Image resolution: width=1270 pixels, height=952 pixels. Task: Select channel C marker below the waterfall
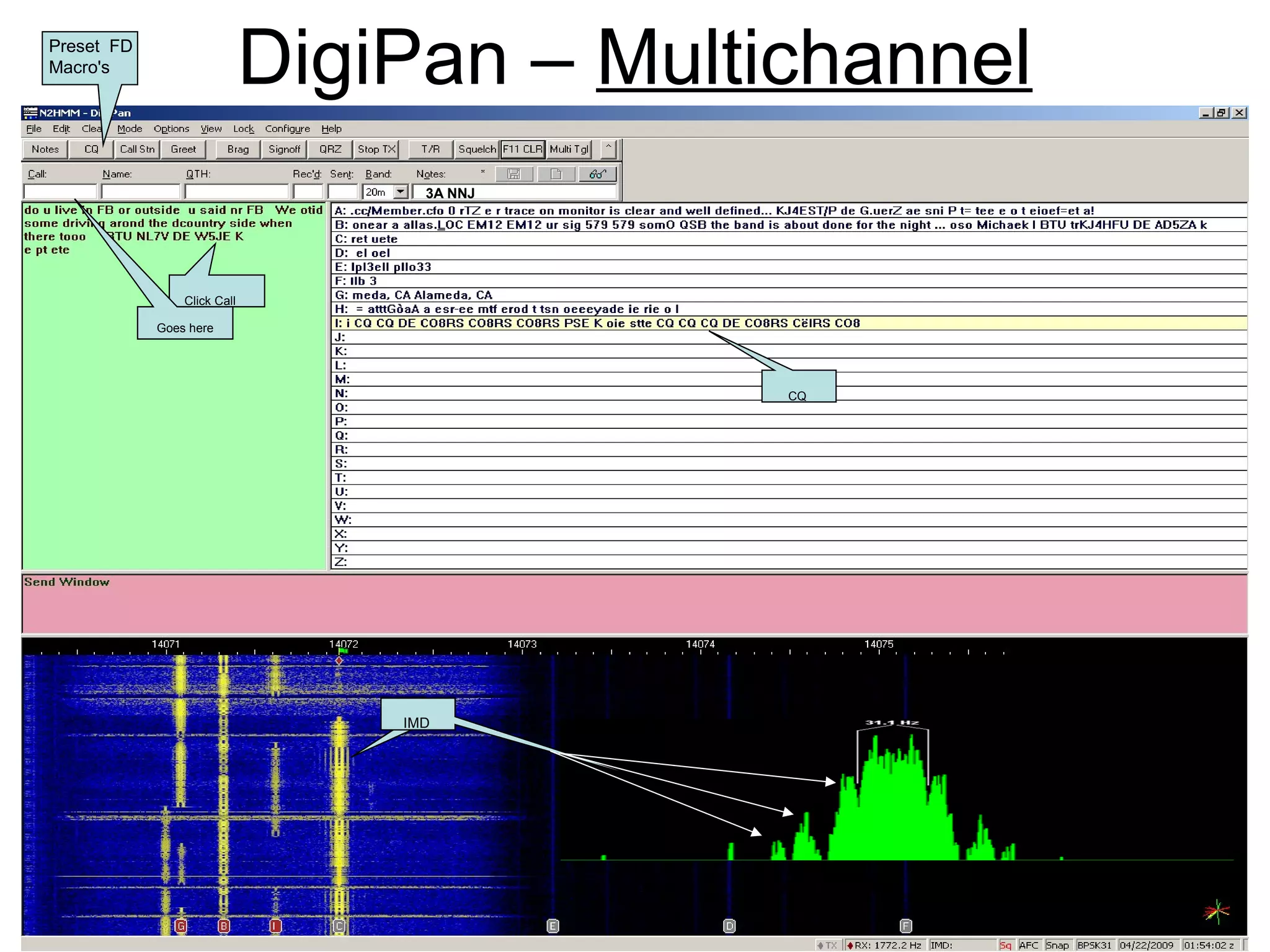point(339,926)
